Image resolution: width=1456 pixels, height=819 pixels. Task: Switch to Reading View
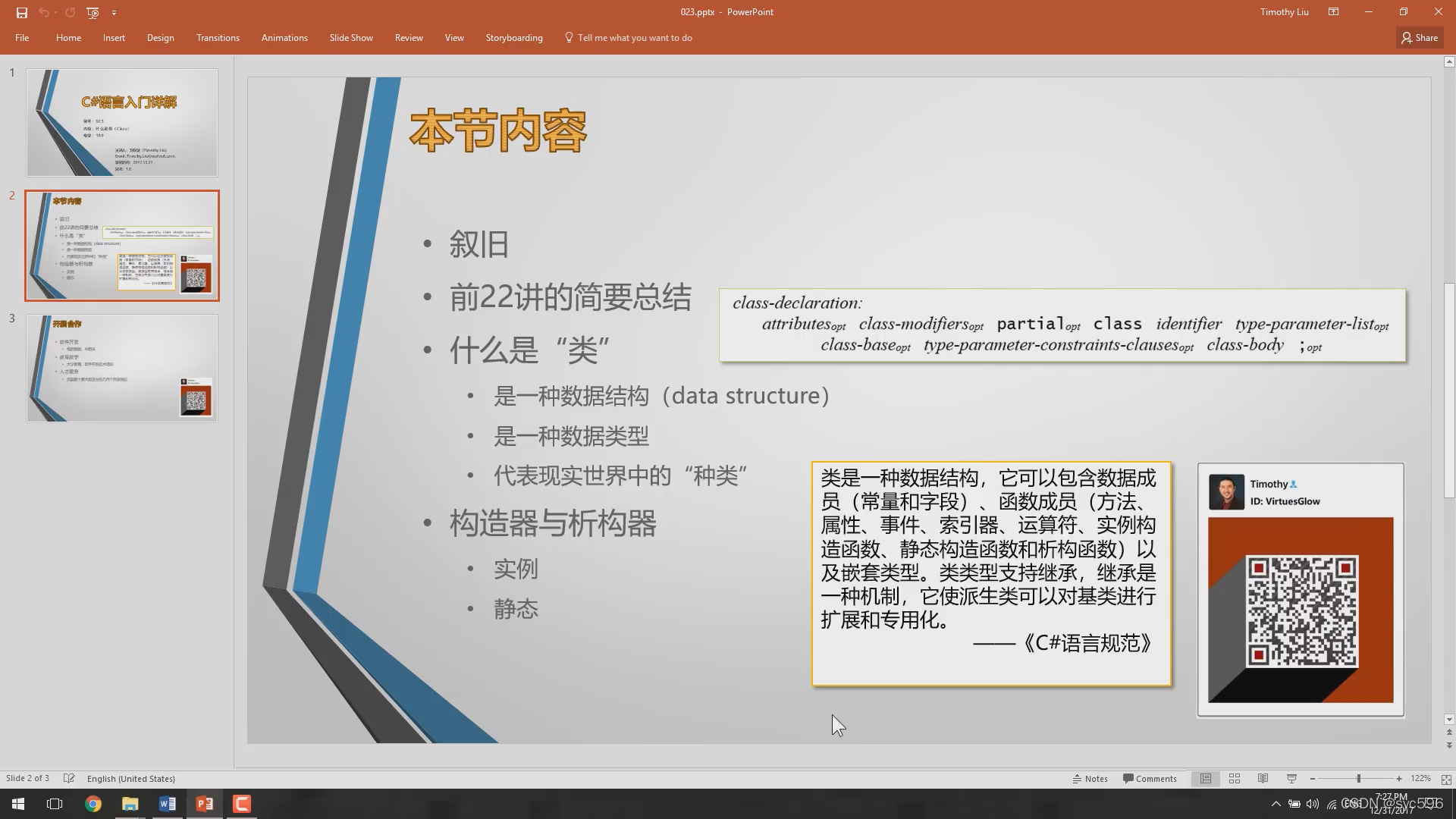click(1263, 779)
